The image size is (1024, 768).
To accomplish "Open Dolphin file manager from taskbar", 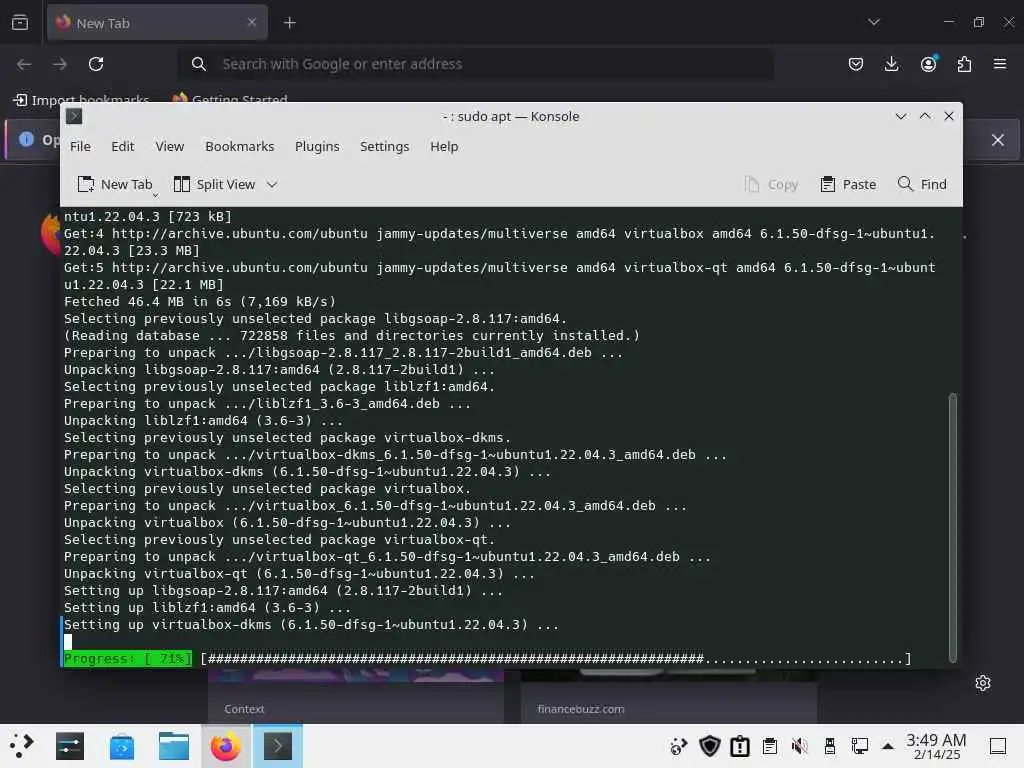I will (174, 746).
